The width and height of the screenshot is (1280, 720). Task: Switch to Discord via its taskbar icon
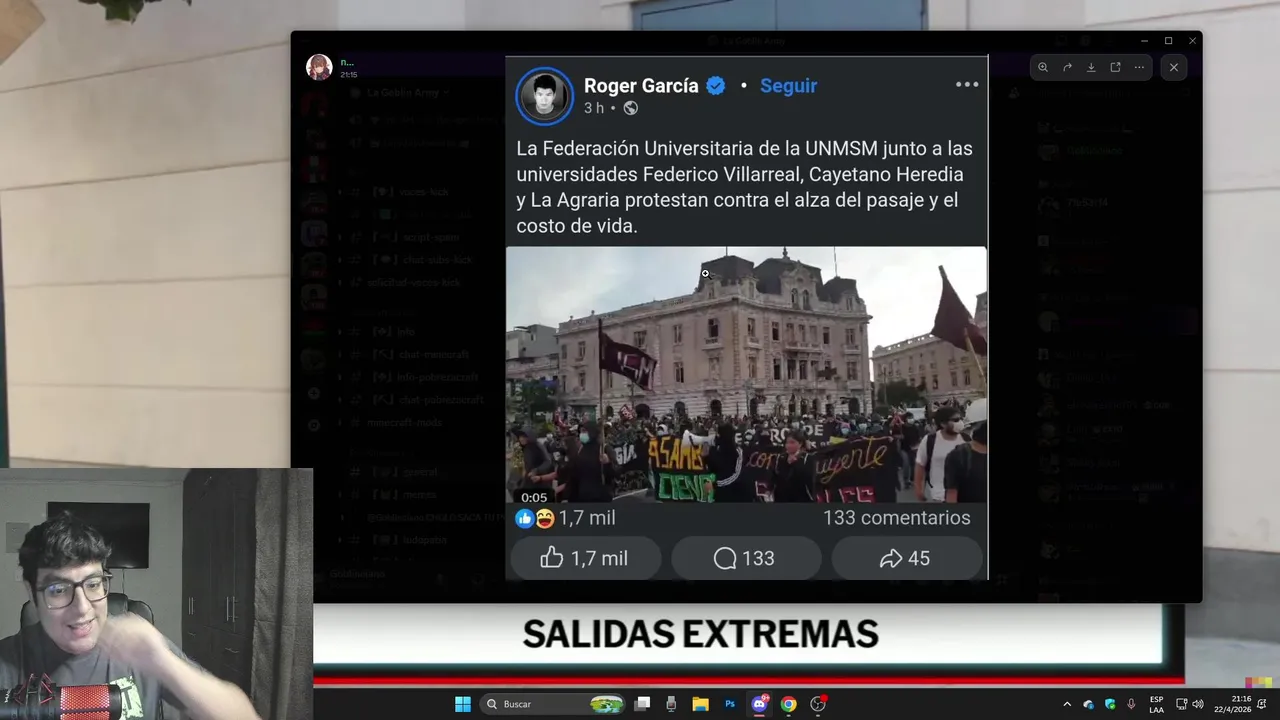(x=759, y=704)
